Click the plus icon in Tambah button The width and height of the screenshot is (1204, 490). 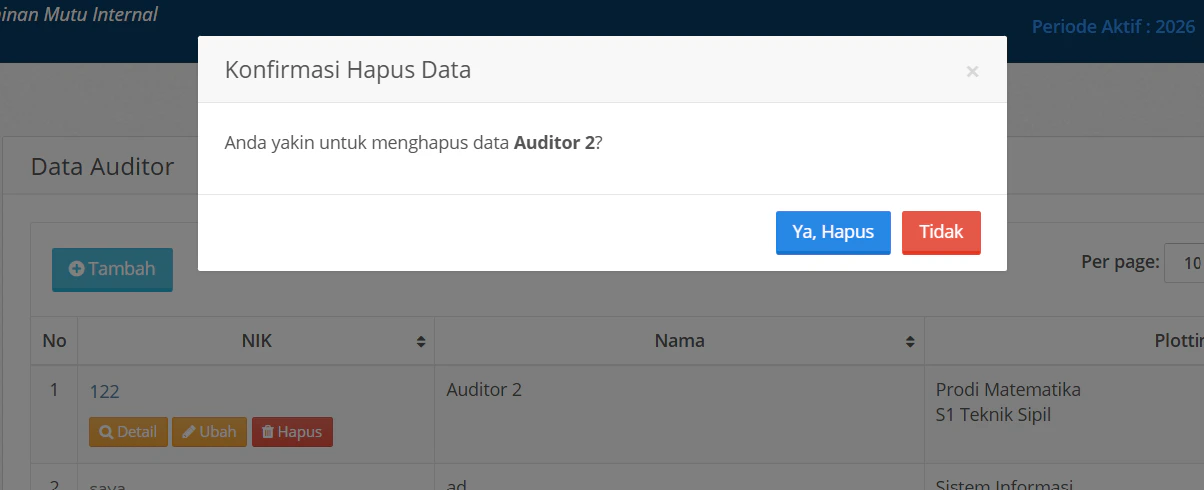click(x=76, y=269)
